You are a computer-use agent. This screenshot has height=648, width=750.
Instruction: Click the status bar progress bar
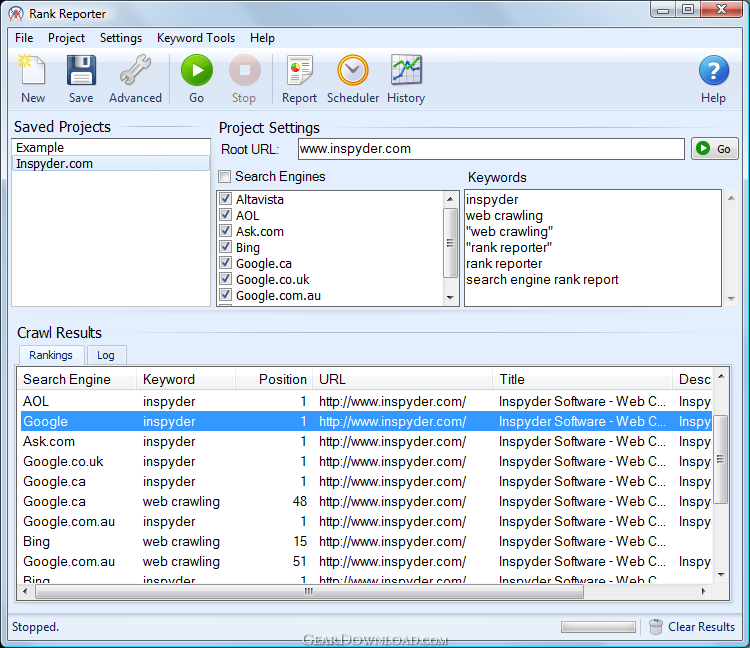pos(598,626)
